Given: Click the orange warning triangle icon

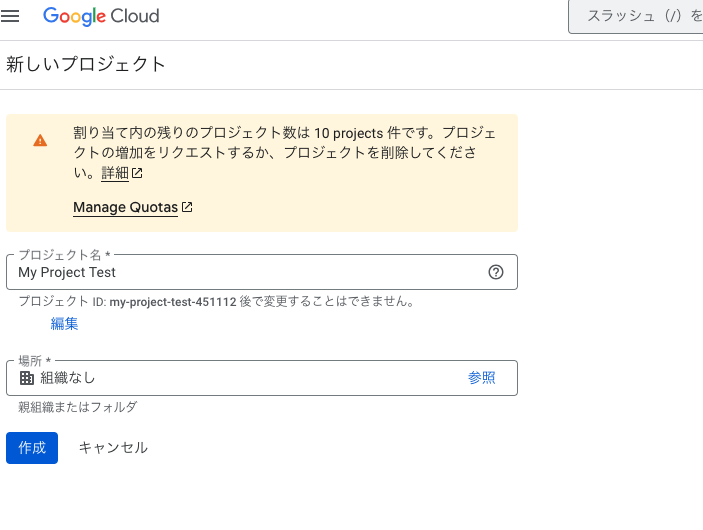Looking at the screenshot, I should [40, 141].
